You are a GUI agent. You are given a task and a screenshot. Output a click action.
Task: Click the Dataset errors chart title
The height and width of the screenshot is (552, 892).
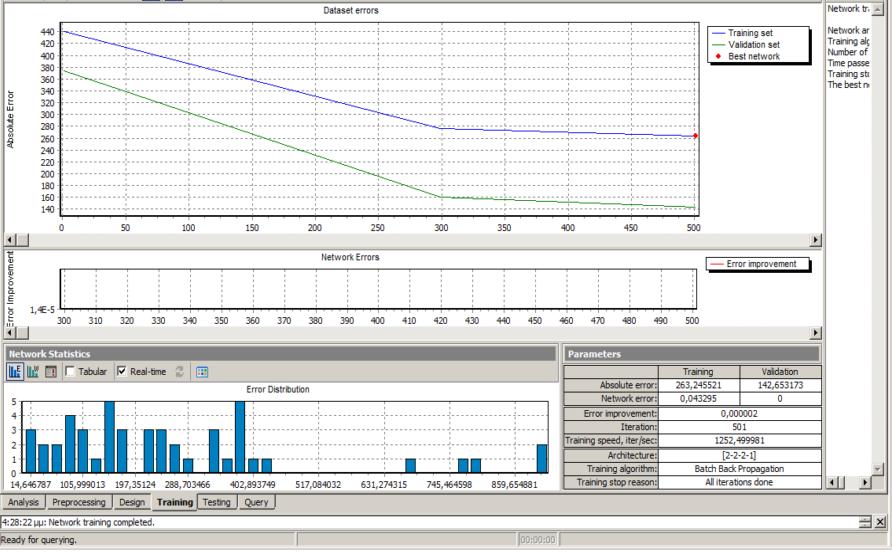click(350, 10)
